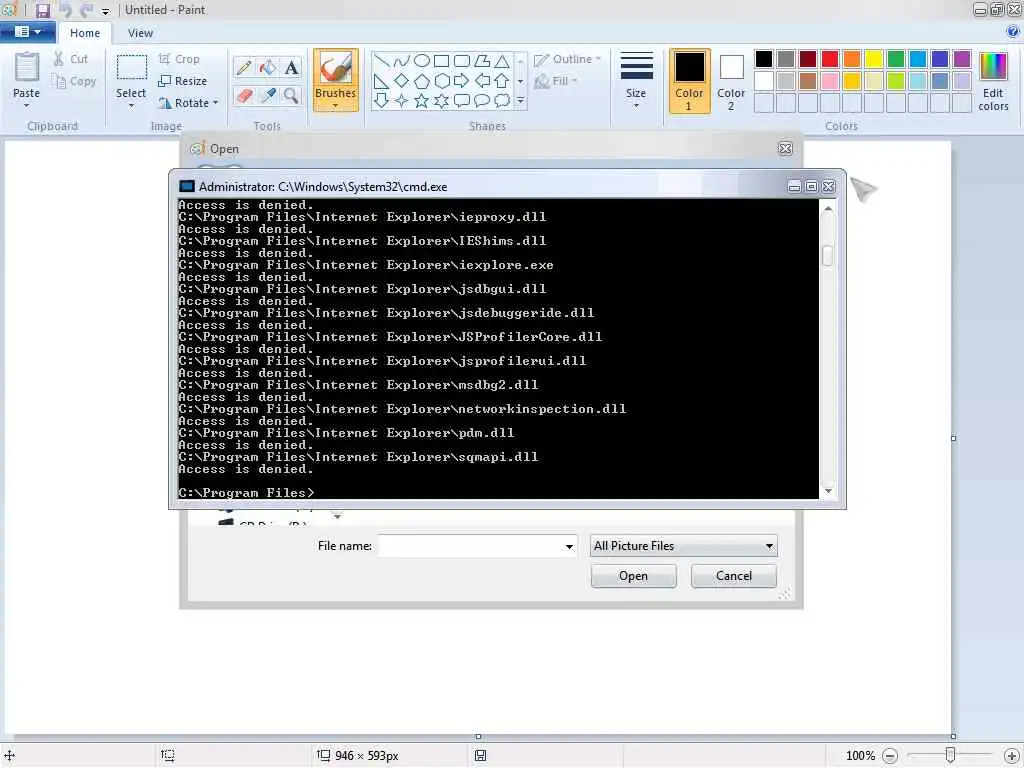Pick the Diamond shape
The image size is (1024, 768).
(402, 81)
